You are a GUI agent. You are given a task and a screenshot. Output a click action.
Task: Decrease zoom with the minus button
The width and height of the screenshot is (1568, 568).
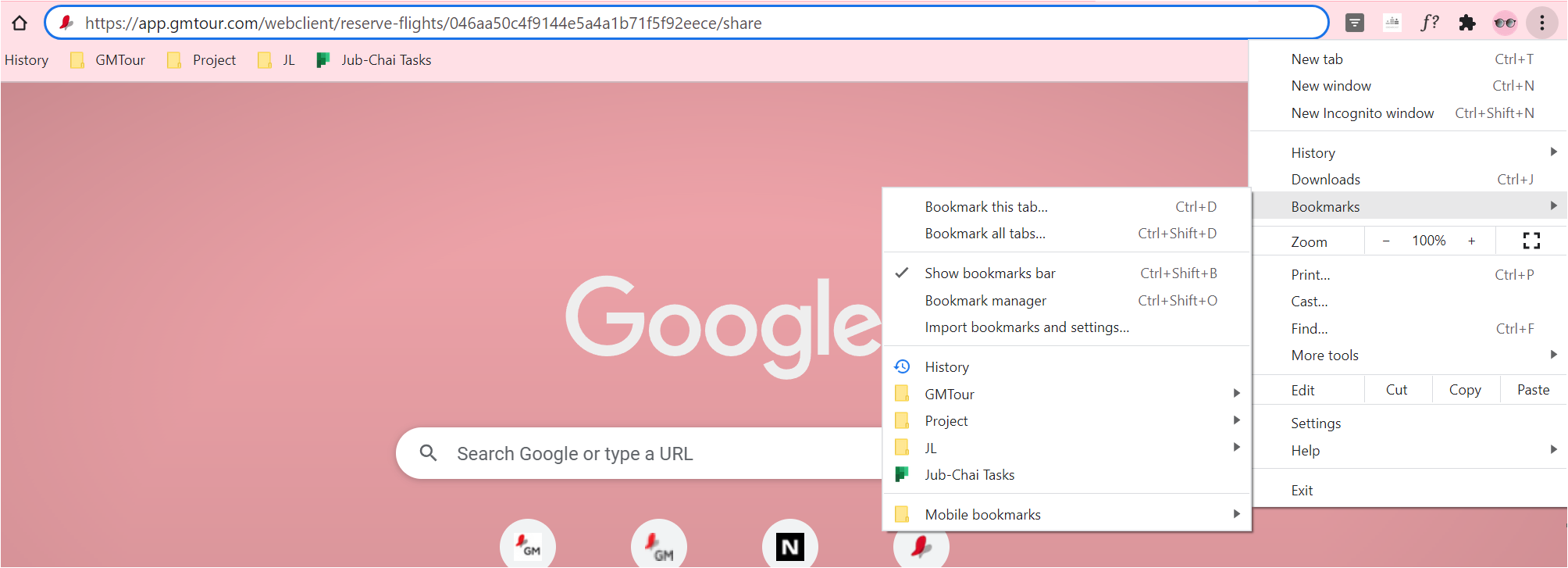(x=1386, y=241)
